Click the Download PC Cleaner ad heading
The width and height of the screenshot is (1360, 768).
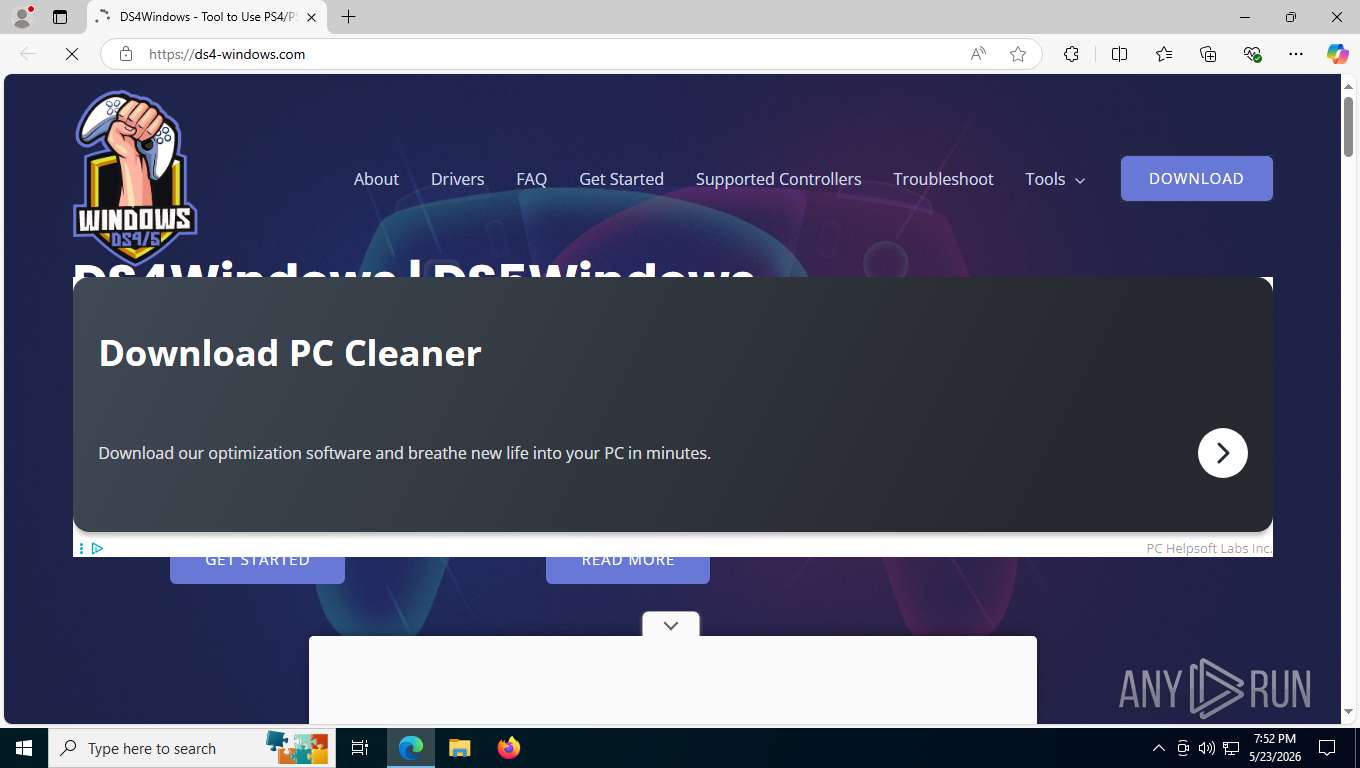click(290, 353)
